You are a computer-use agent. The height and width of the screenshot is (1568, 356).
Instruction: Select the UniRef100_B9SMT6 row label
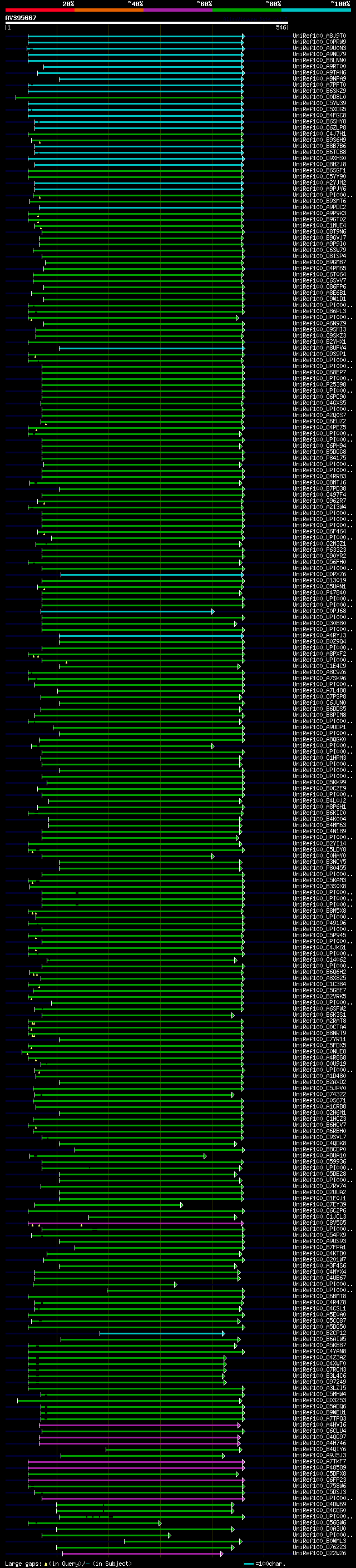[x=319, y=201]
